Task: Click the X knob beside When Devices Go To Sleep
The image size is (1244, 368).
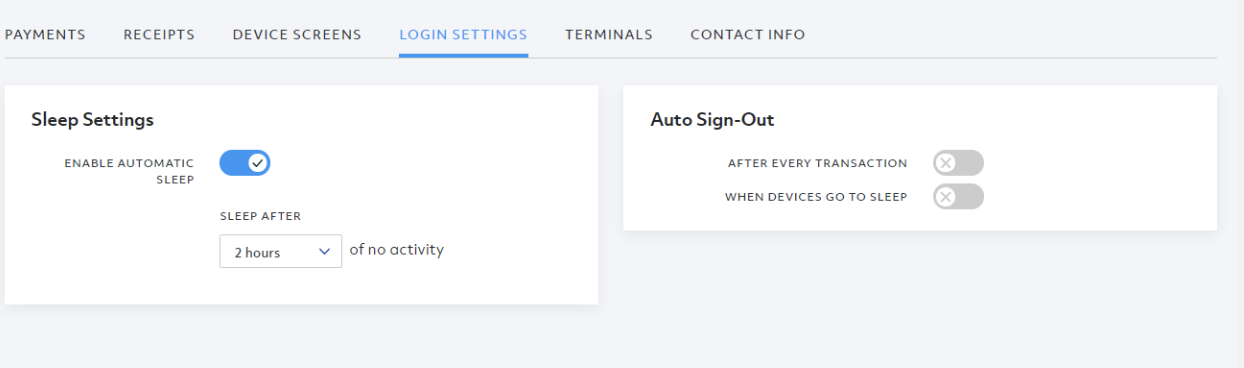Action: (x=946, y=197)
